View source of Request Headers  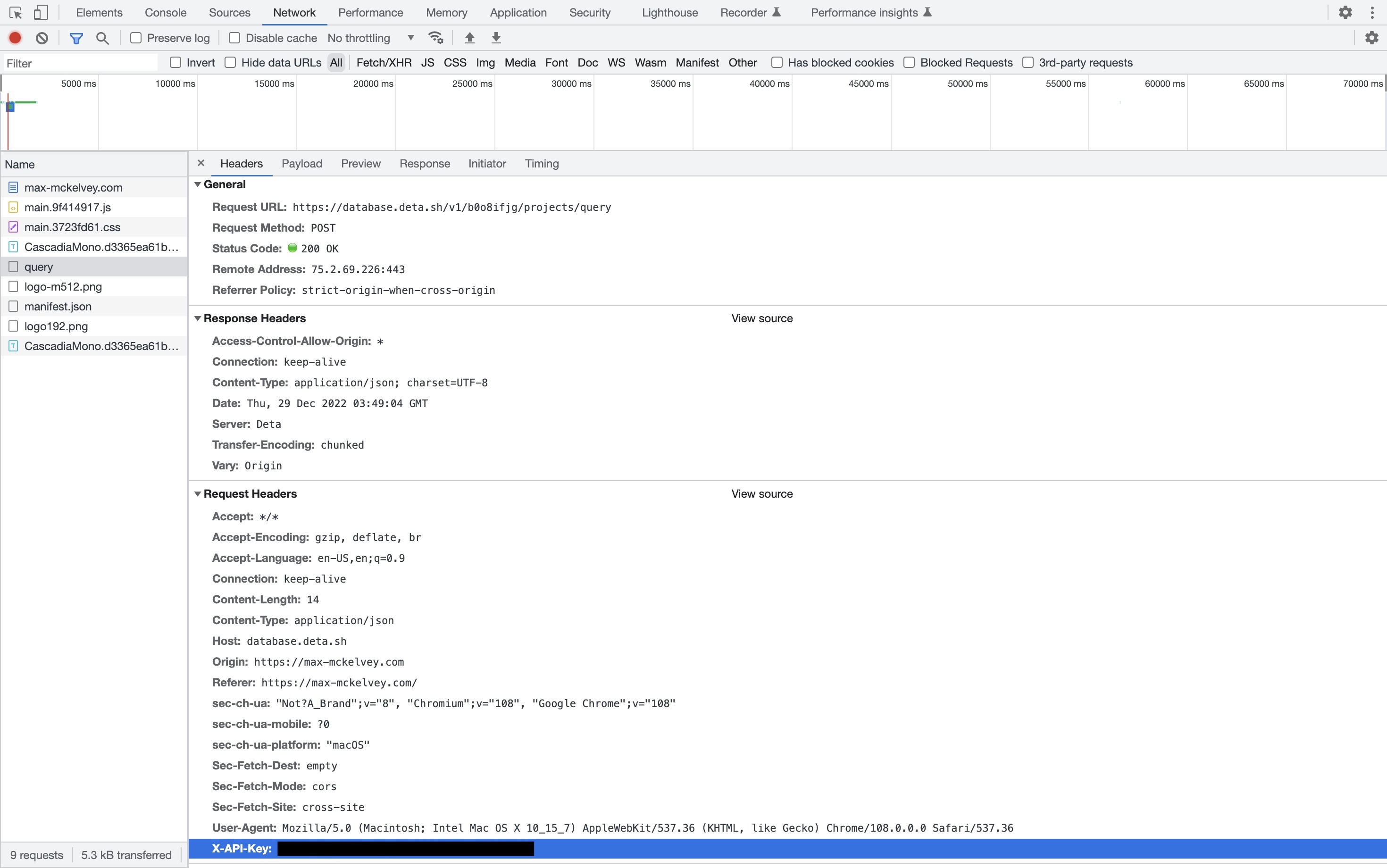tap(762, 494)
